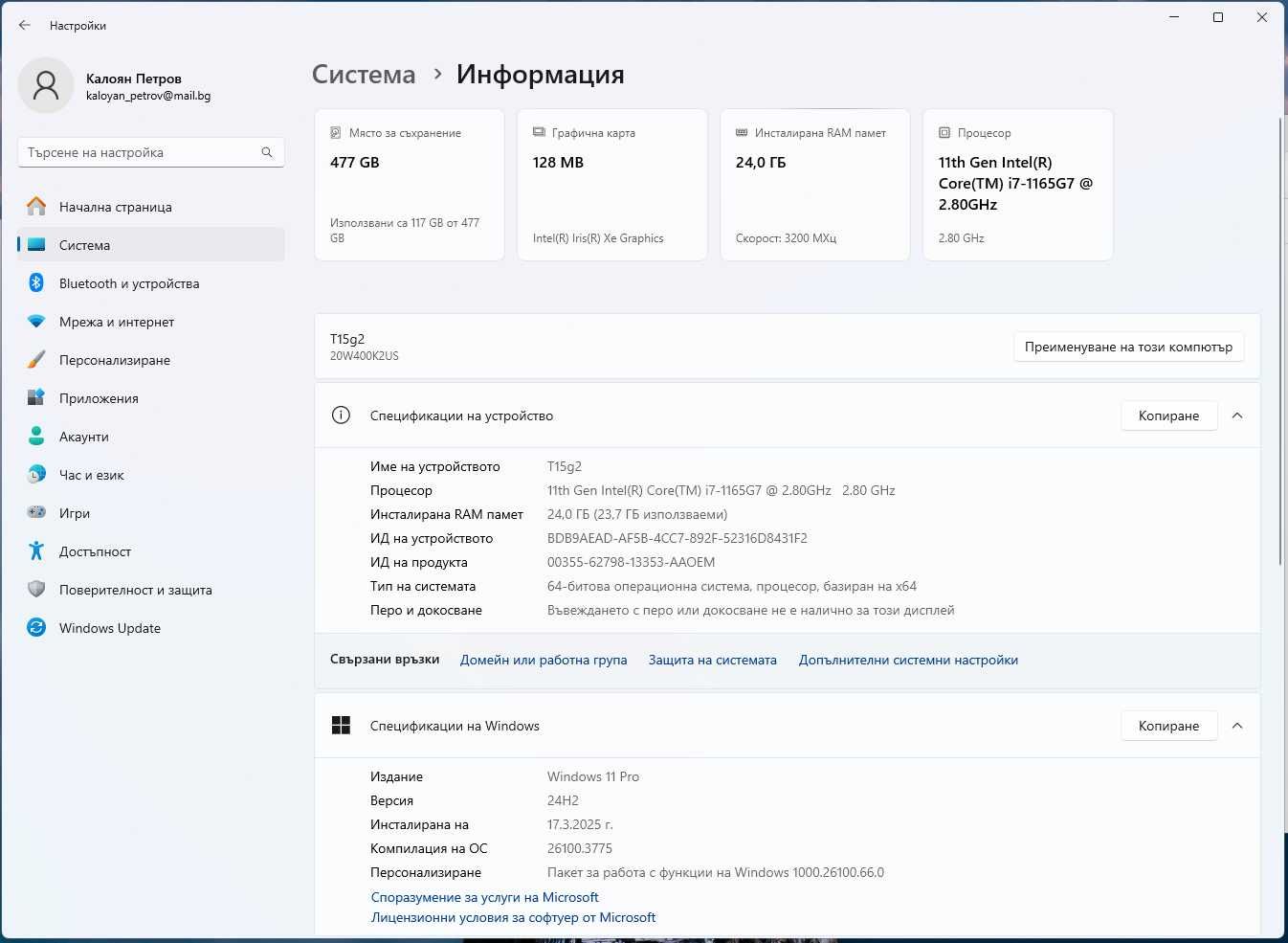
Task: Click the edition value Windows 11 Pro
Action: tap(593, 776)
